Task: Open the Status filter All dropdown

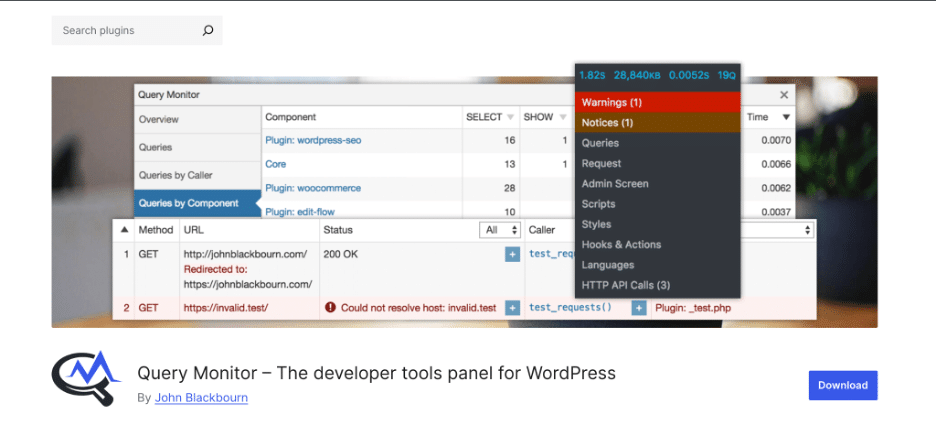Action: coord(500,230)
